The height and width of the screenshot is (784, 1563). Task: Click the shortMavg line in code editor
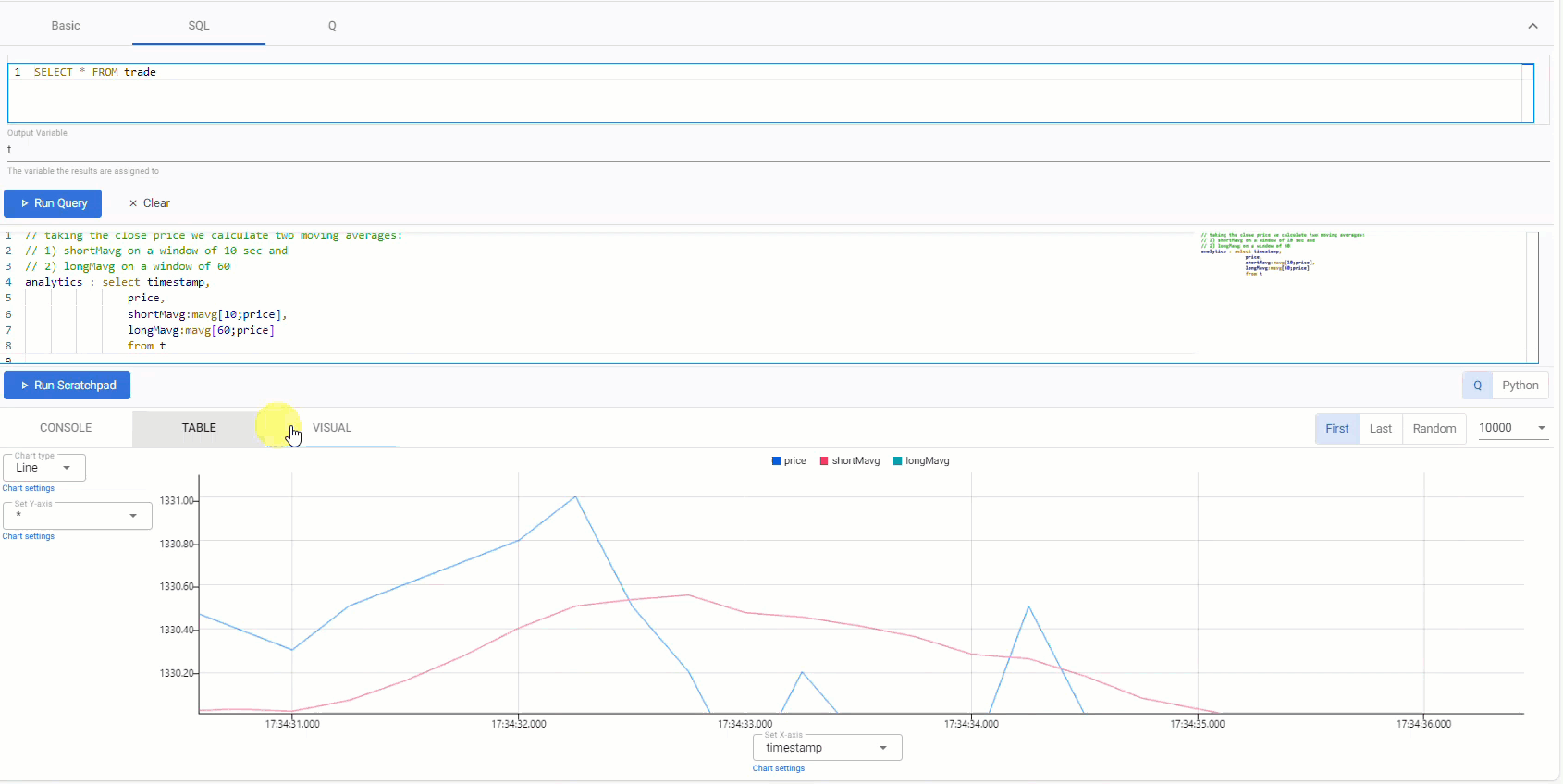tap(207, 314)
